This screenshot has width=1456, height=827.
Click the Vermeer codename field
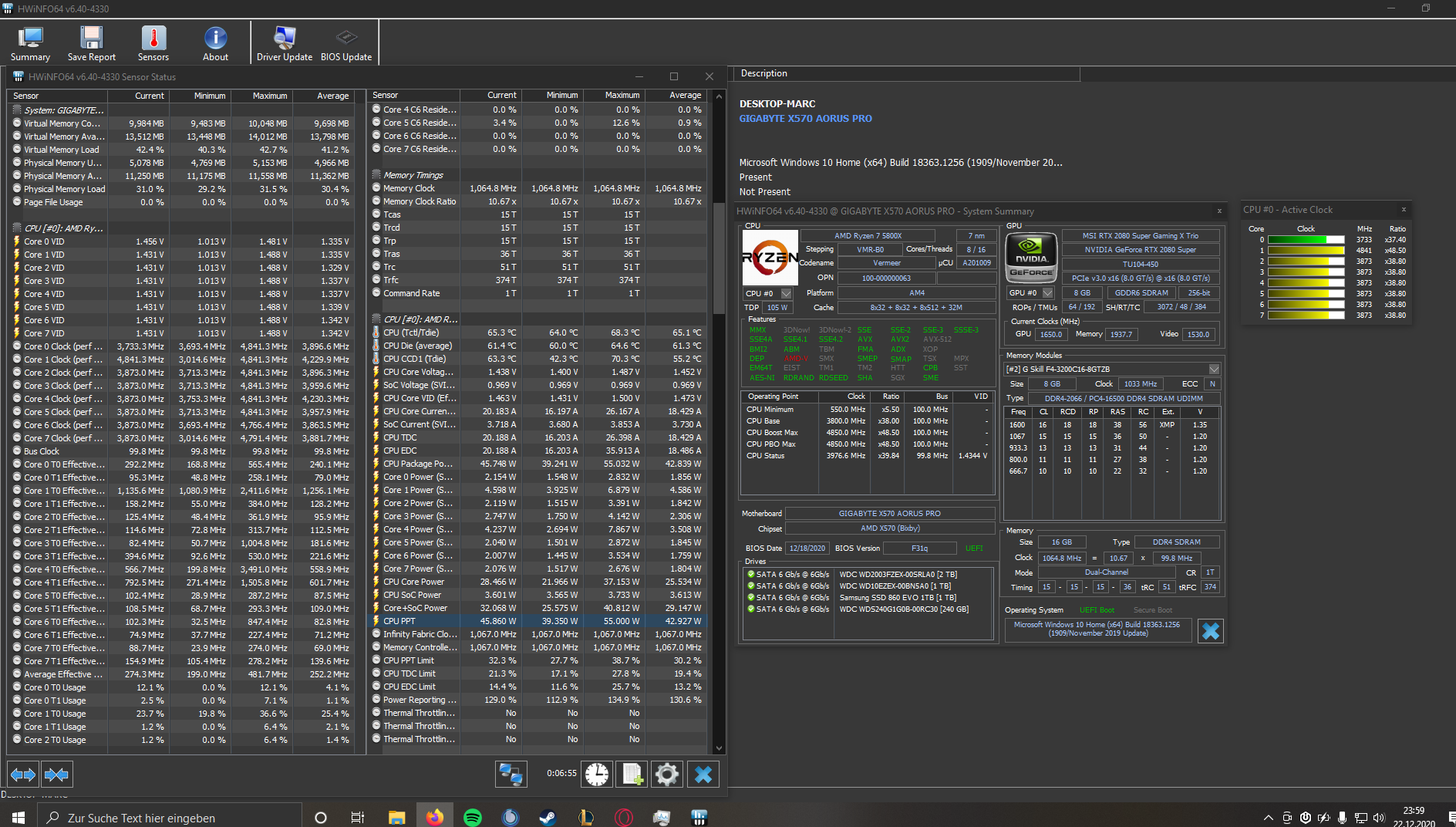click(x=886, y=263)
